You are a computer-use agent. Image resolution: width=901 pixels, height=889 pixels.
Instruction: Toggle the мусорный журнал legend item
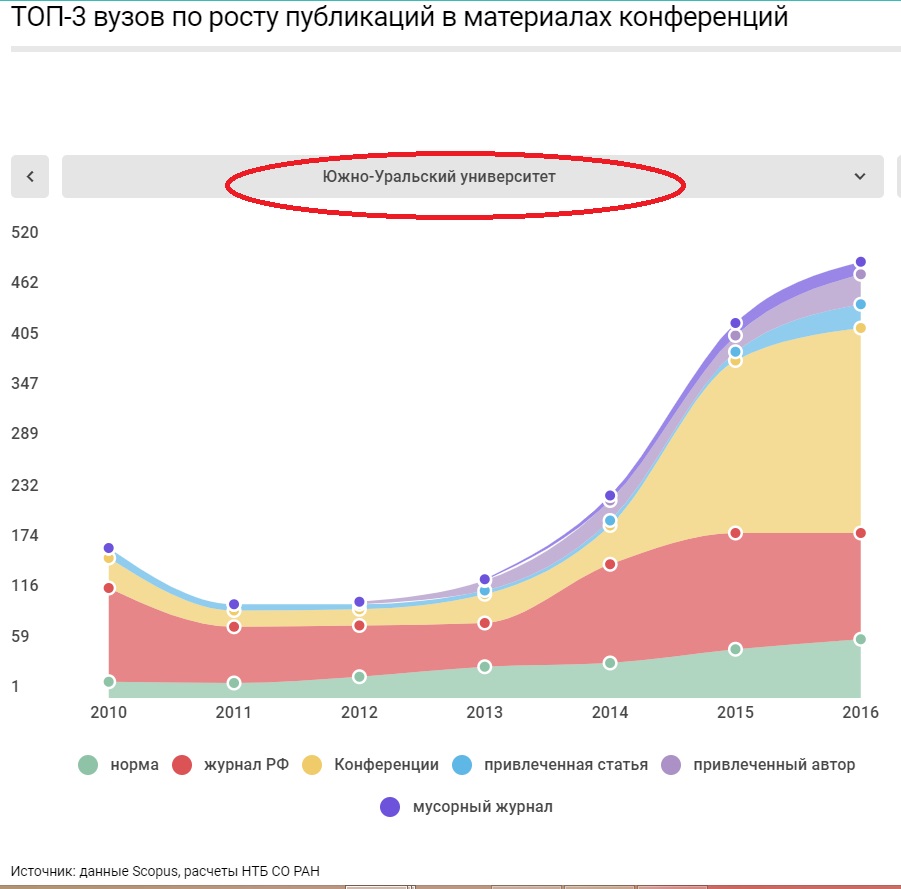(x=482, y=807)
